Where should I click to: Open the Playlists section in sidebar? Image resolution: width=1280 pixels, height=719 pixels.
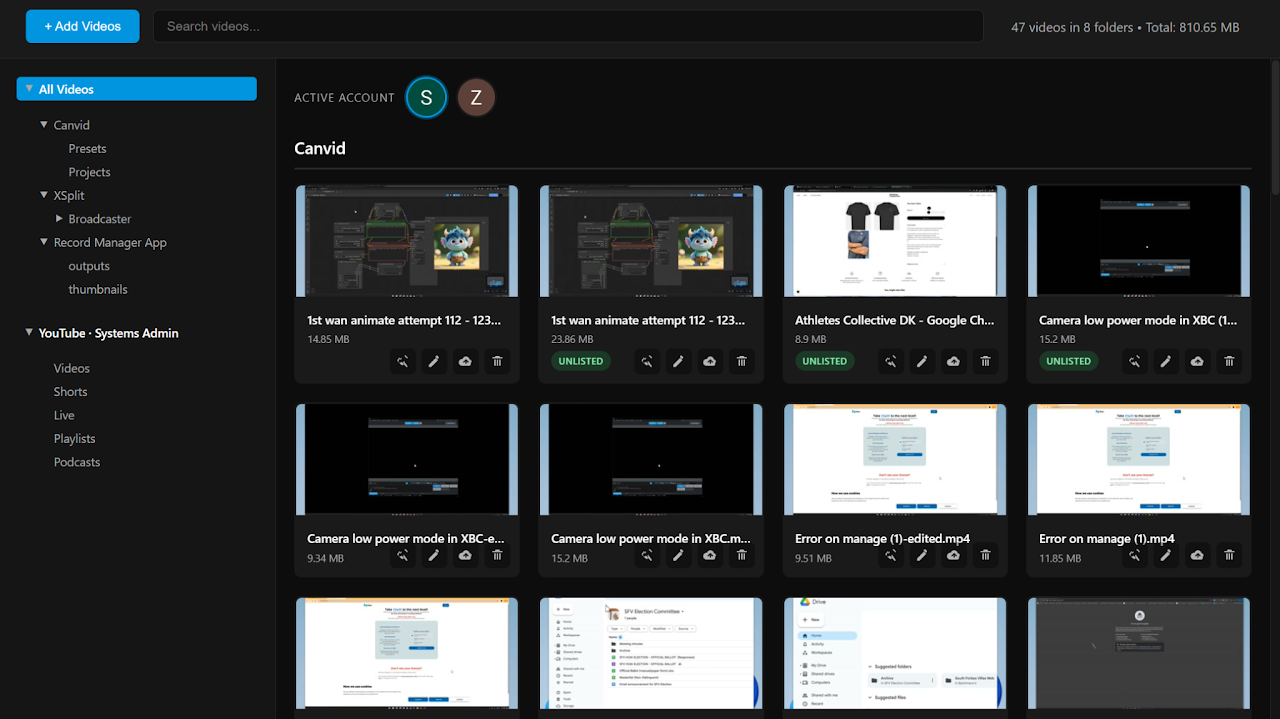(74, 438)
